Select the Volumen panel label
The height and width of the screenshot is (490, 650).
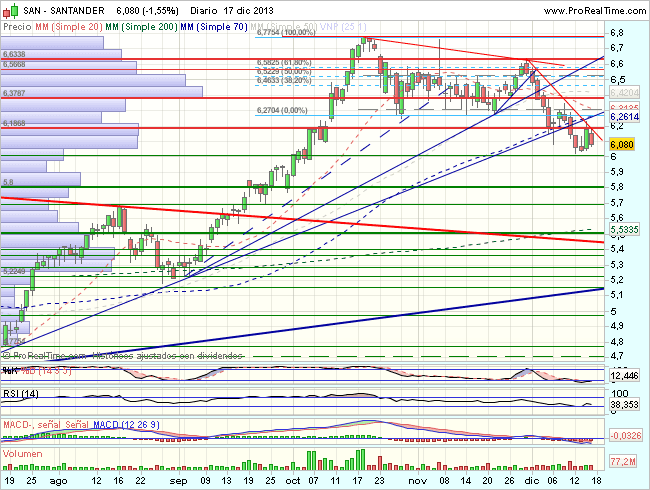tap(22, 454)
